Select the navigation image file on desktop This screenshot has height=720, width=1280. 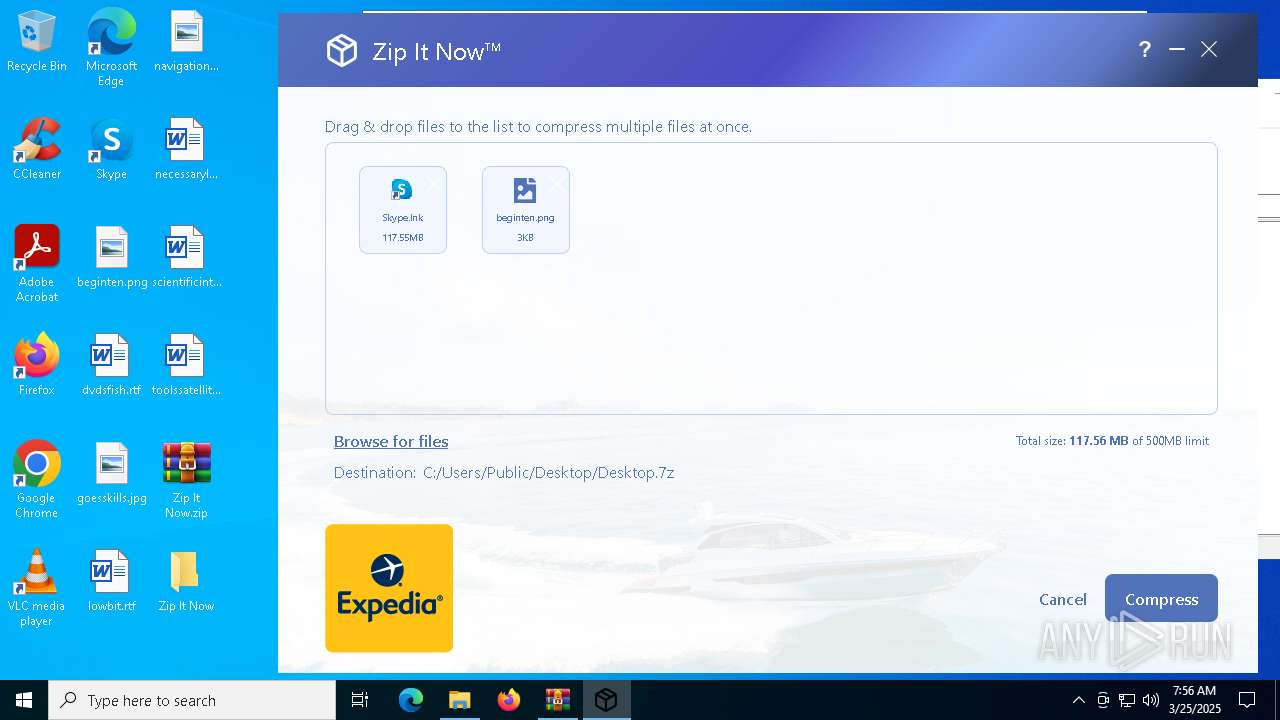[x=186, y=42]
